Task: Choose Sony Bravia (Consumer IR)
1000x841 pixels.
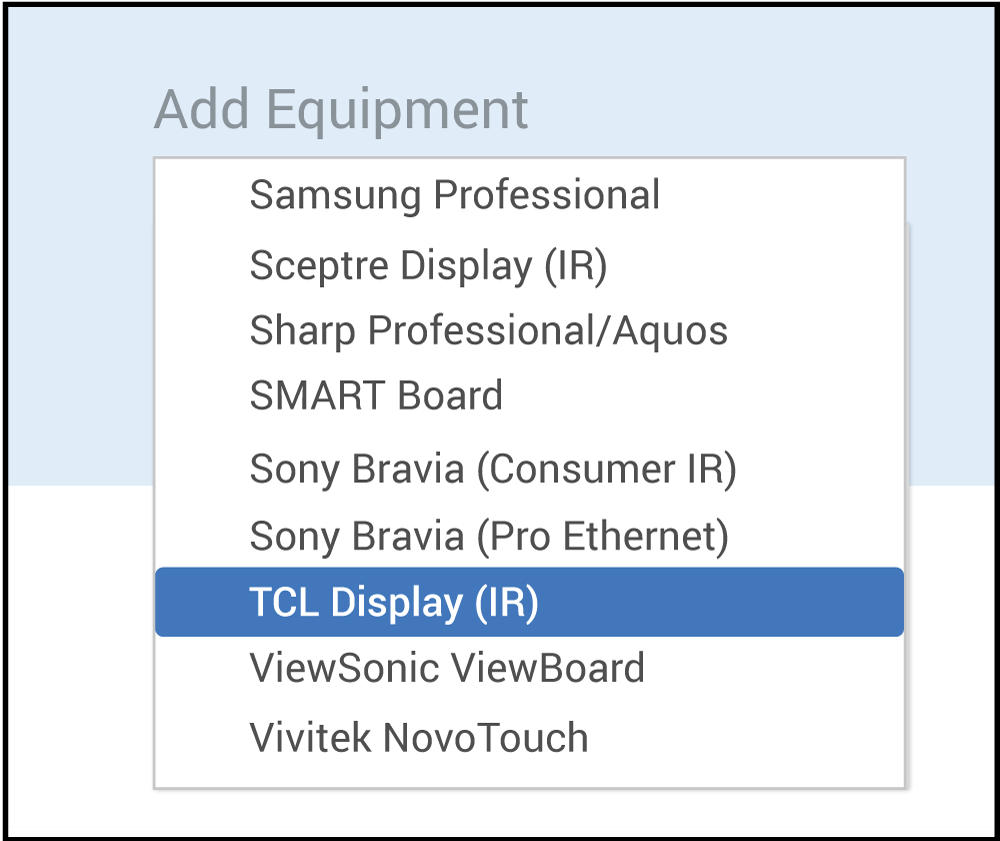Action: [x=493, y=469]
